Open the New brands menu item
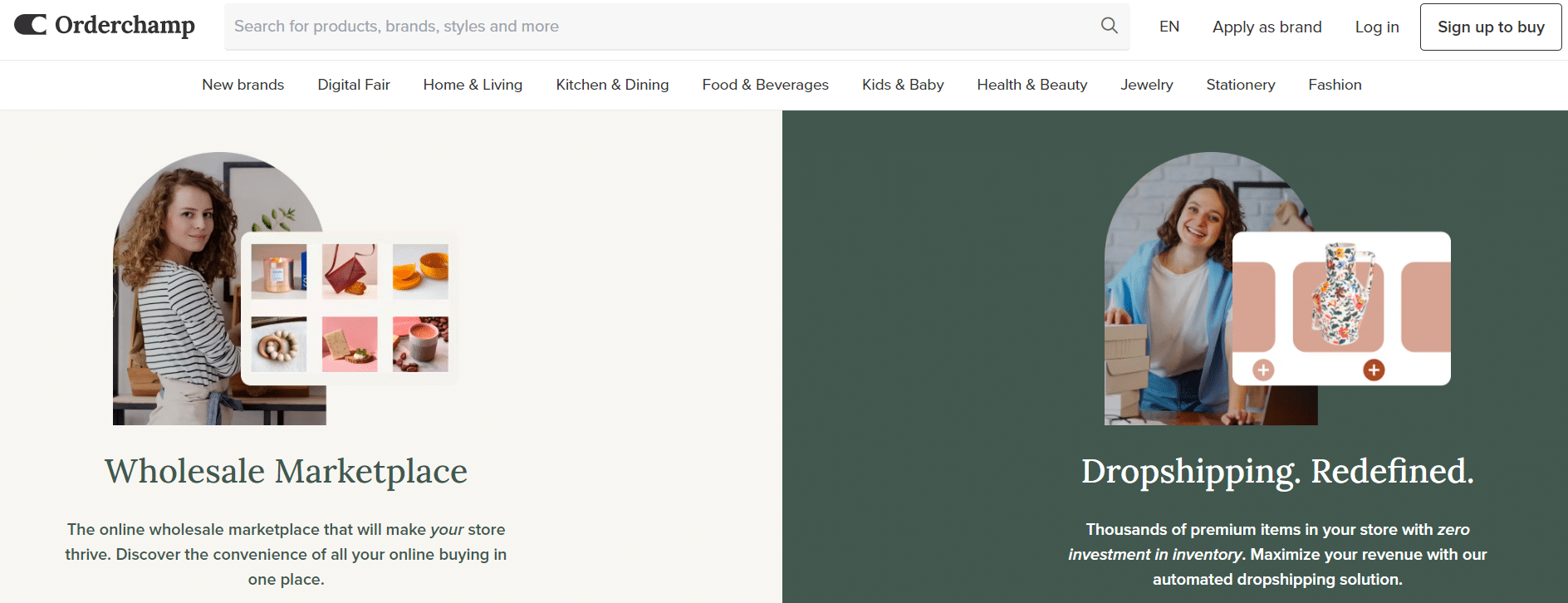Screen dimensions: 1568x603 243,85
